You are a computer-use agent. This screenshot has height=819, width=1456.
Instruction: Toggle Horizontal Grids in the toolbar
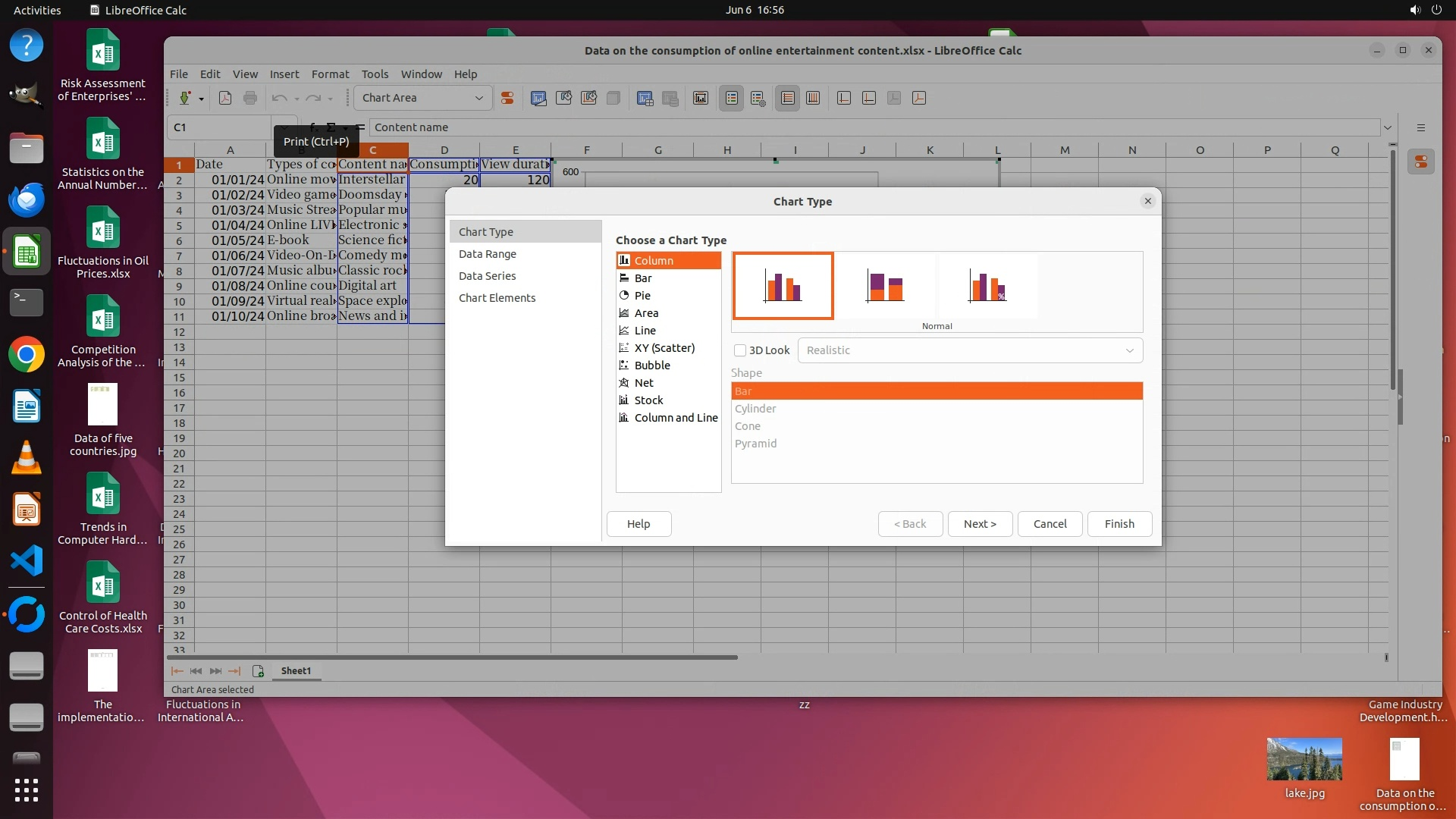point(787,98)
